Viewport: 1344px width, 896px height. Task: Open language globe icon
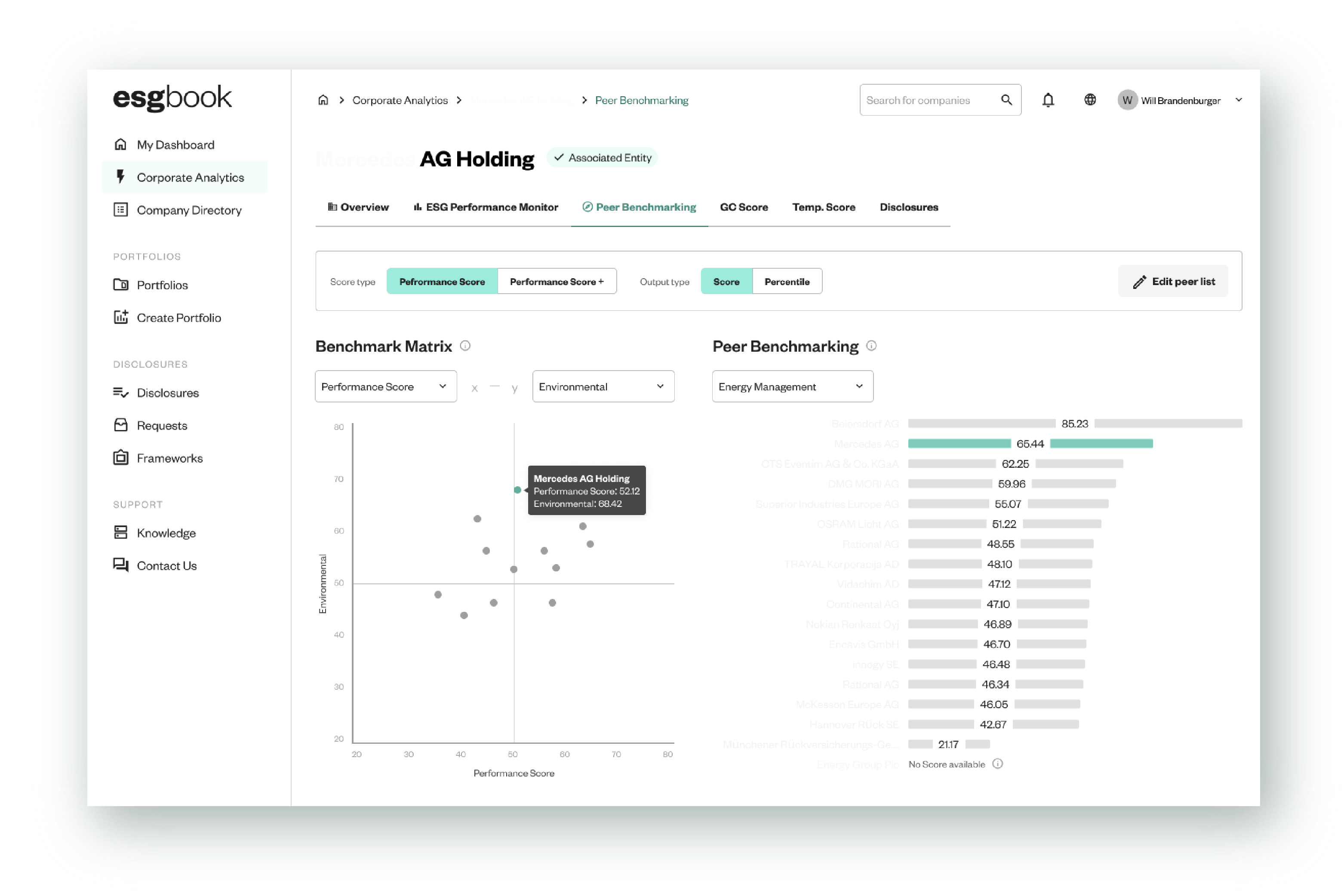pos(1090,100)
